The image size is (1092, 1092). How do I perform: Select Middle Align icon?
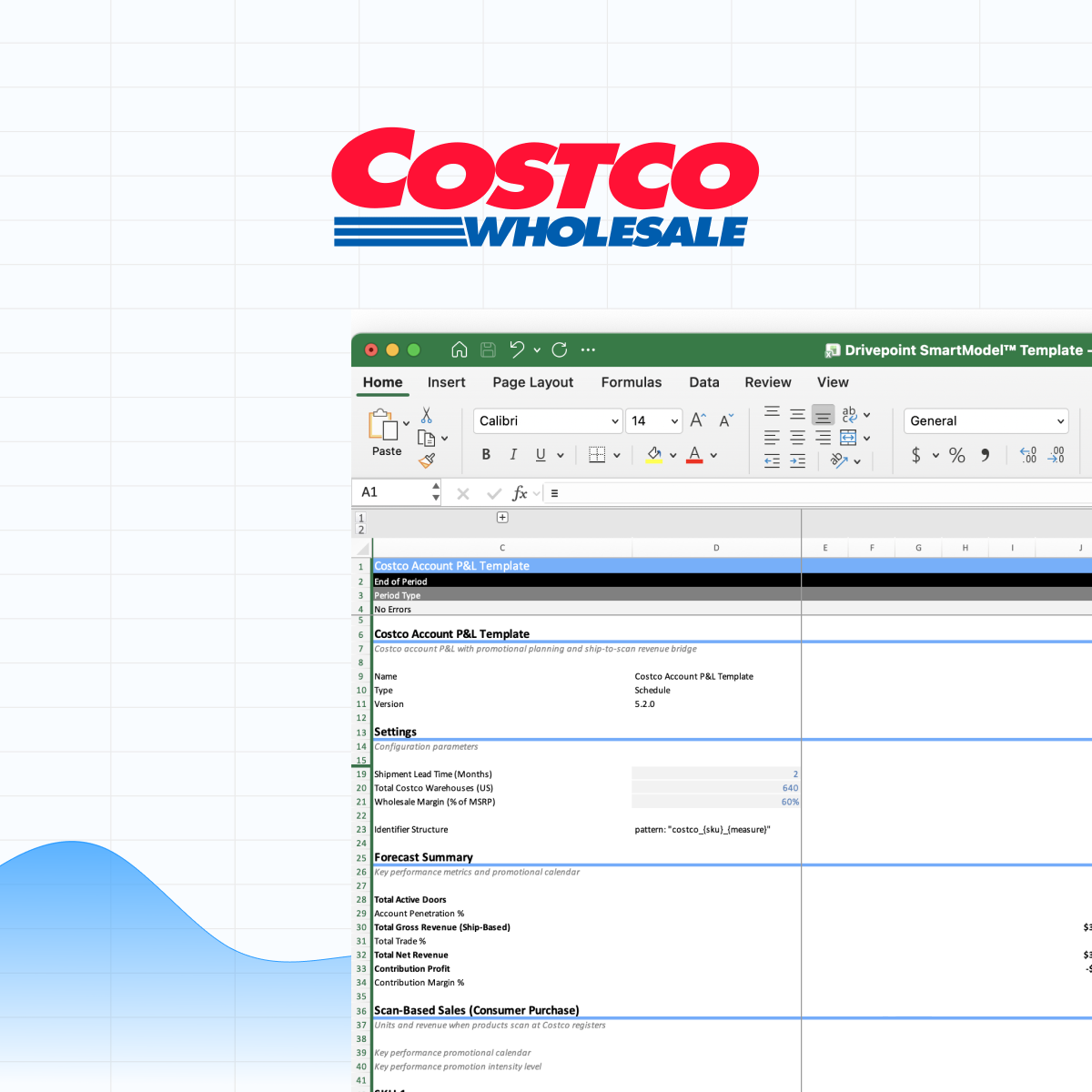[x=797, y=414]
